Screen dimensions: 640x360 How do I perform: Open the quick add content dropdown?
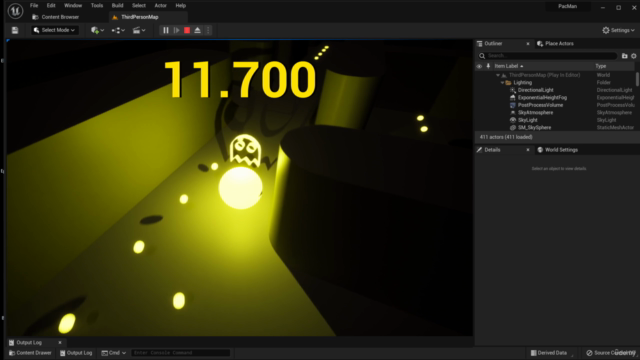[x=97, y=30]
